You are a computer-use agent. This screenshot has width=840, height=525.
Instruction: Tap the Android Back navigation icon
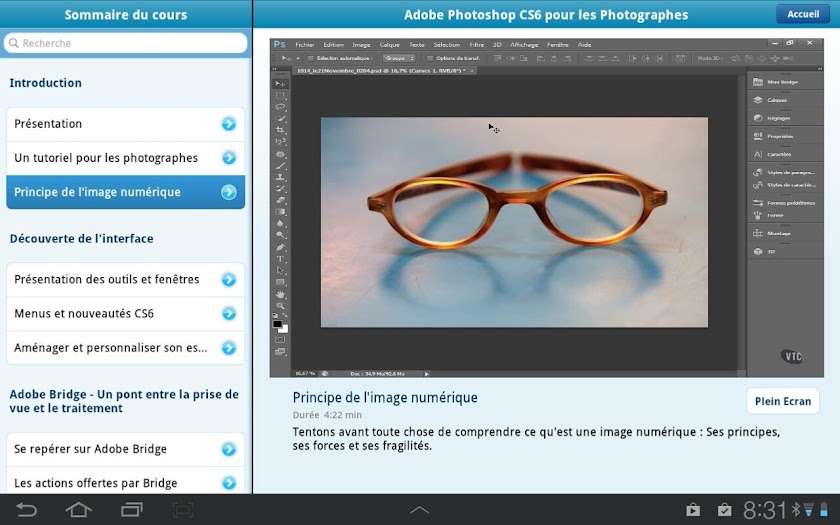point(26,509)
